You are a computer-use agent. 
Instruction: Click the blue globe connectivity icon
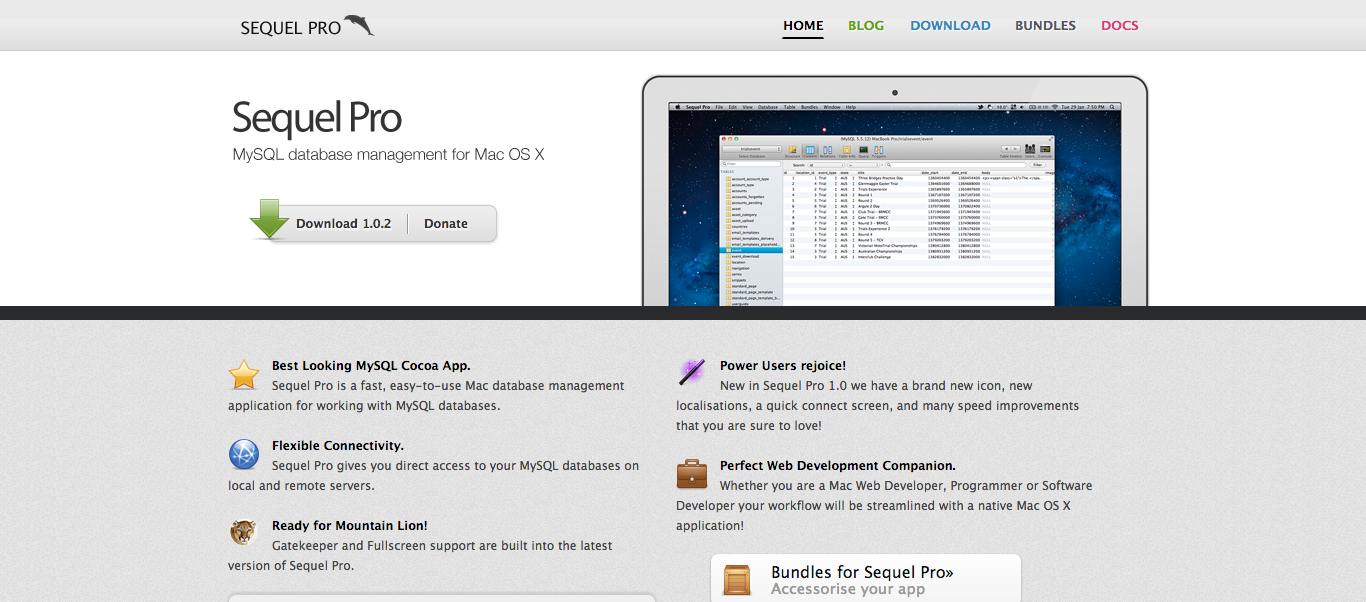tap(244, 454)
